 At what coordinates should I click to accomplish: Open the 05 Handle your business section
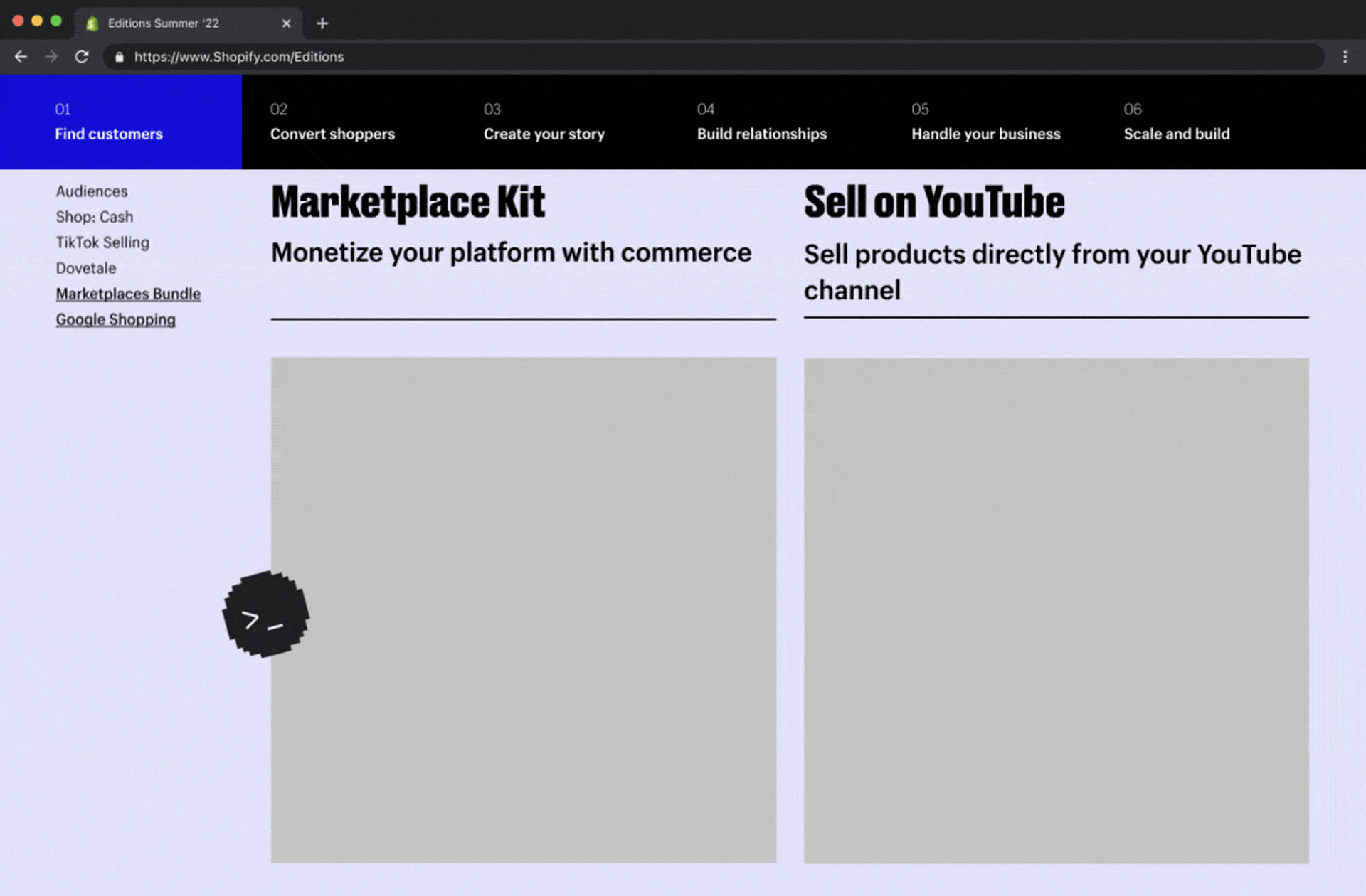[986, 122]
